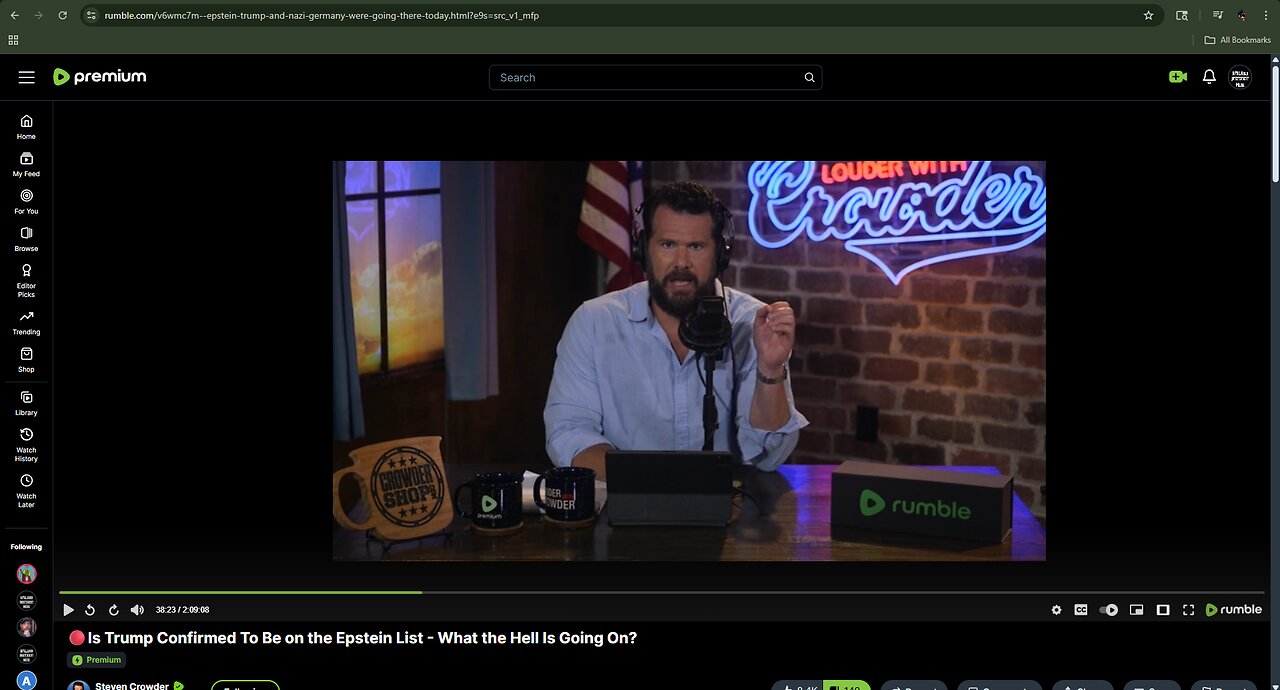Open Editor Picks in sidebar
Screen dimensions: 1280x690
[x=26, y=281]
